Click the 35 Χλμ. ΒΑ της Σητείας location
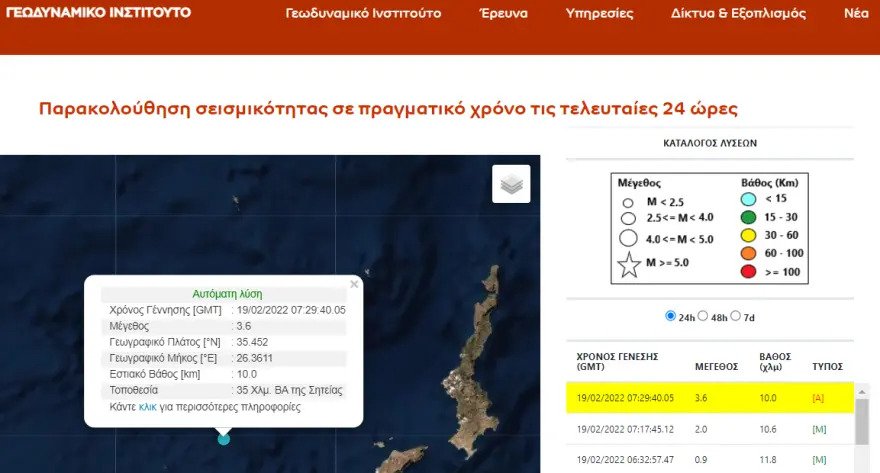The image size is (880, 473). 289,390
